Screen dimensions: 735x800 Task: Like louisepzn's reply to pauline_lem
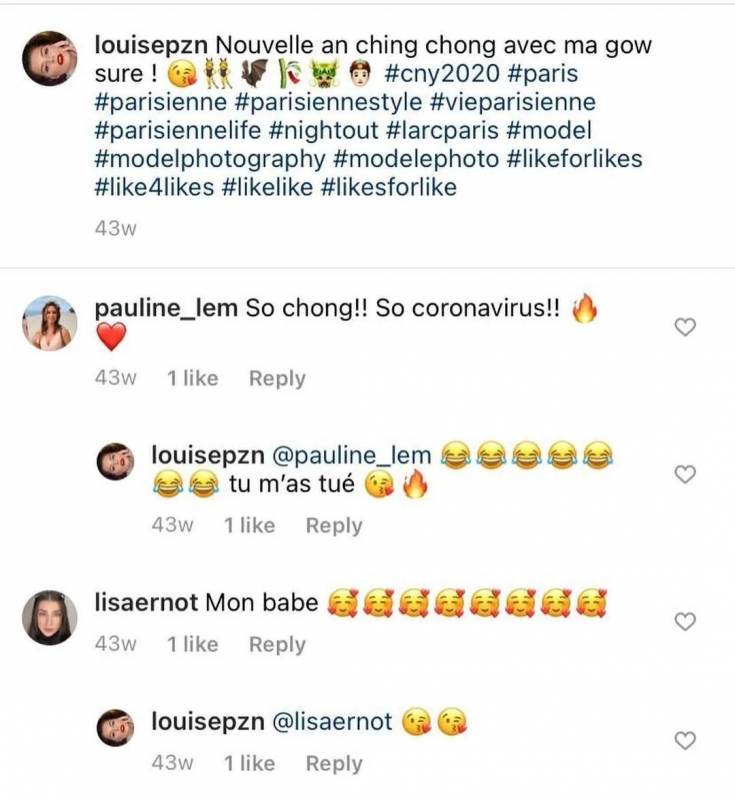coord(685,474)
